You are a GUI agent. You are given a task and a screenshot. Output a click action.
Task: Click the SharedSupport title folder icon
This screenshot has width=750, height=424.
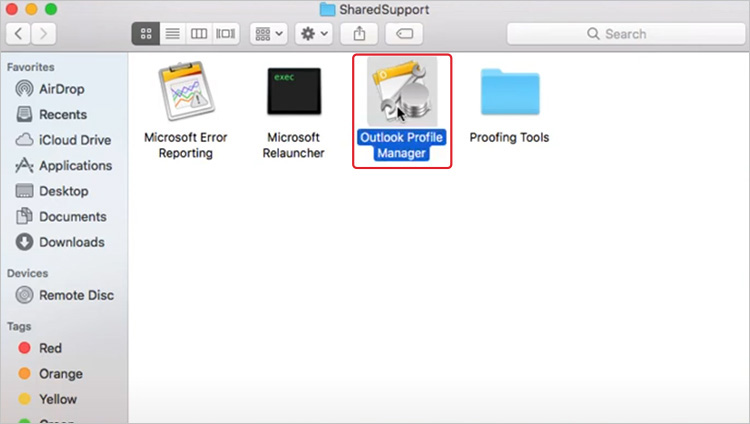(x=327, y=9)
